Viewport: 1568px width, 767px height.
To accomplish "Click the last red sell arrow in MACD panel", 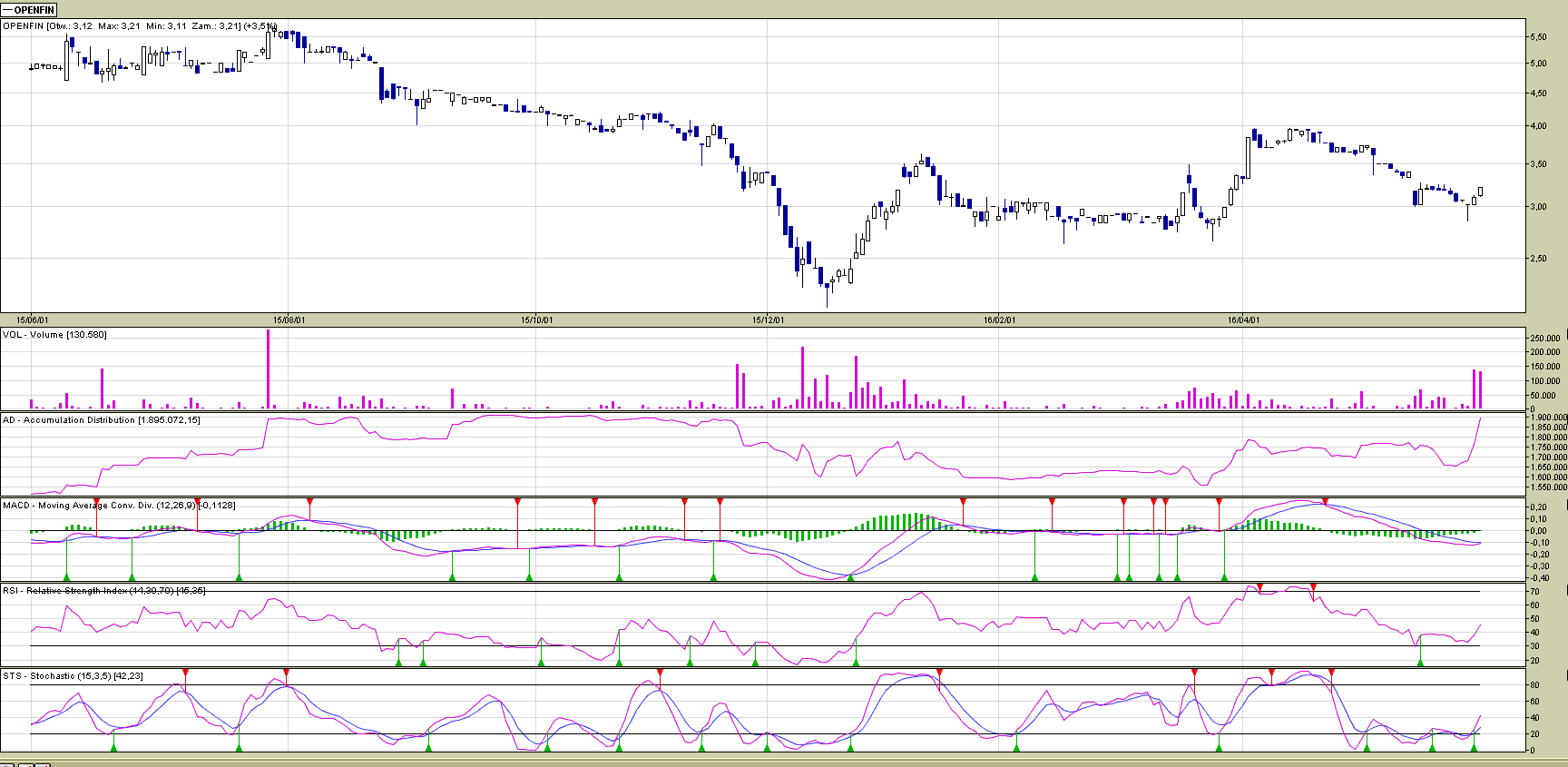I will (x=1325, y=502).
